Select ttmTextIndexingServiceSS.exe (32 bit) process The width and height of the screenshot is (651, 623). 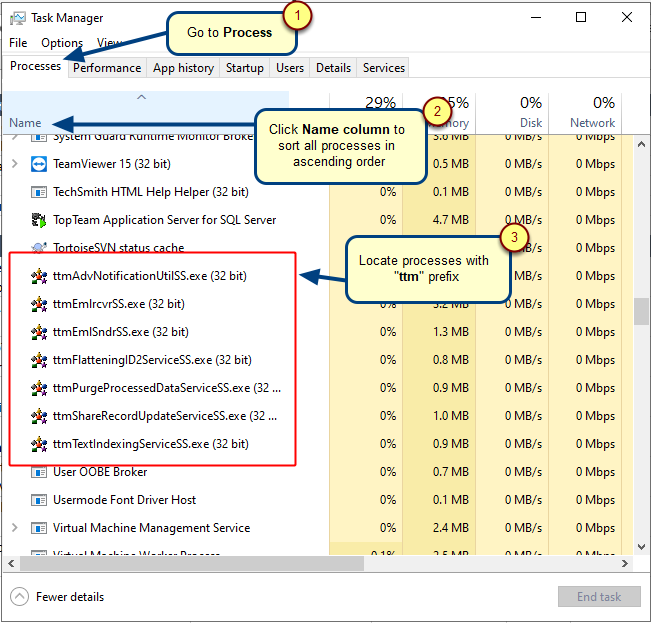(x=151, y=444)
